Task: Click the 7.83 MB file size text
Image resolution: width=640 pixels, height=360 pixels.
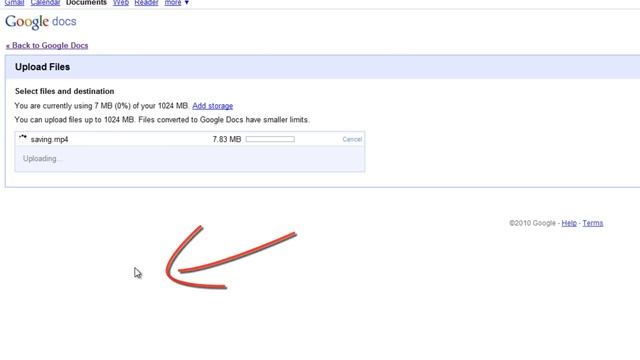Action: [x=227, y=139]
